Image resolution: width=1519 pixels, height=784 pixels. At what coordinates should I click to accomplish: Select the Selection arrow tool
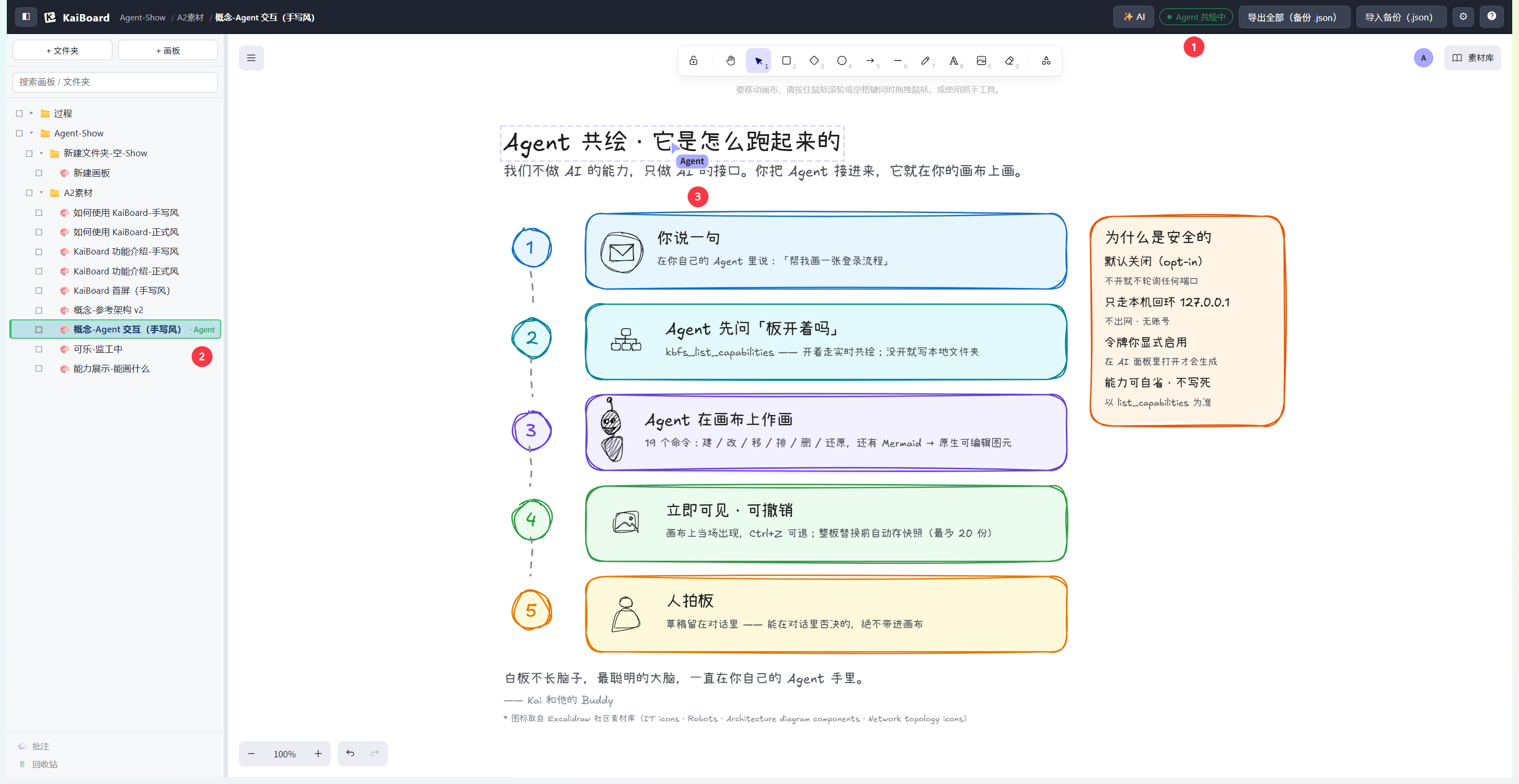758,60
